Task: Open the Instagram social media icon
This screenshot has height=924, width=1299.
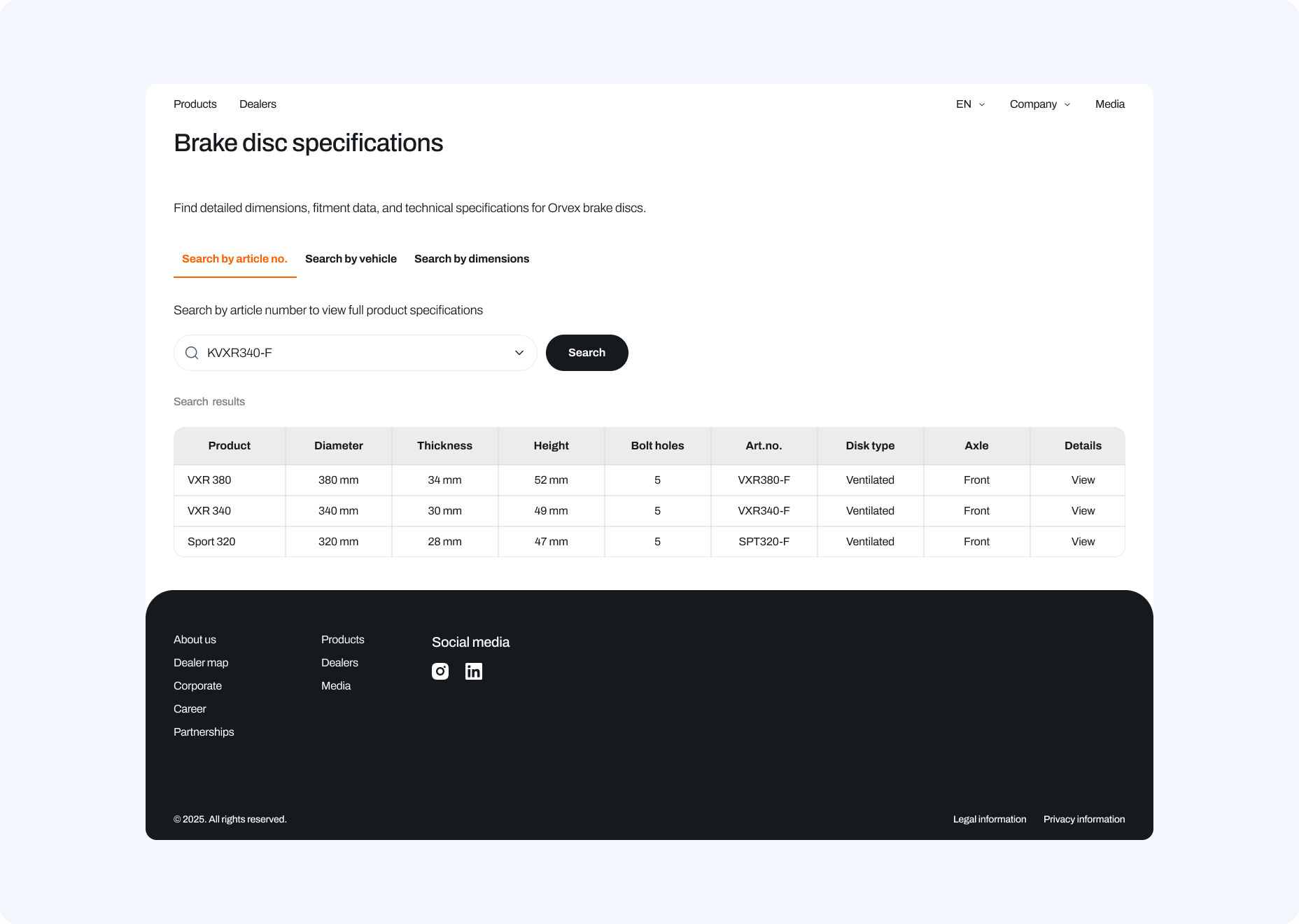Action: click(440, 671)
